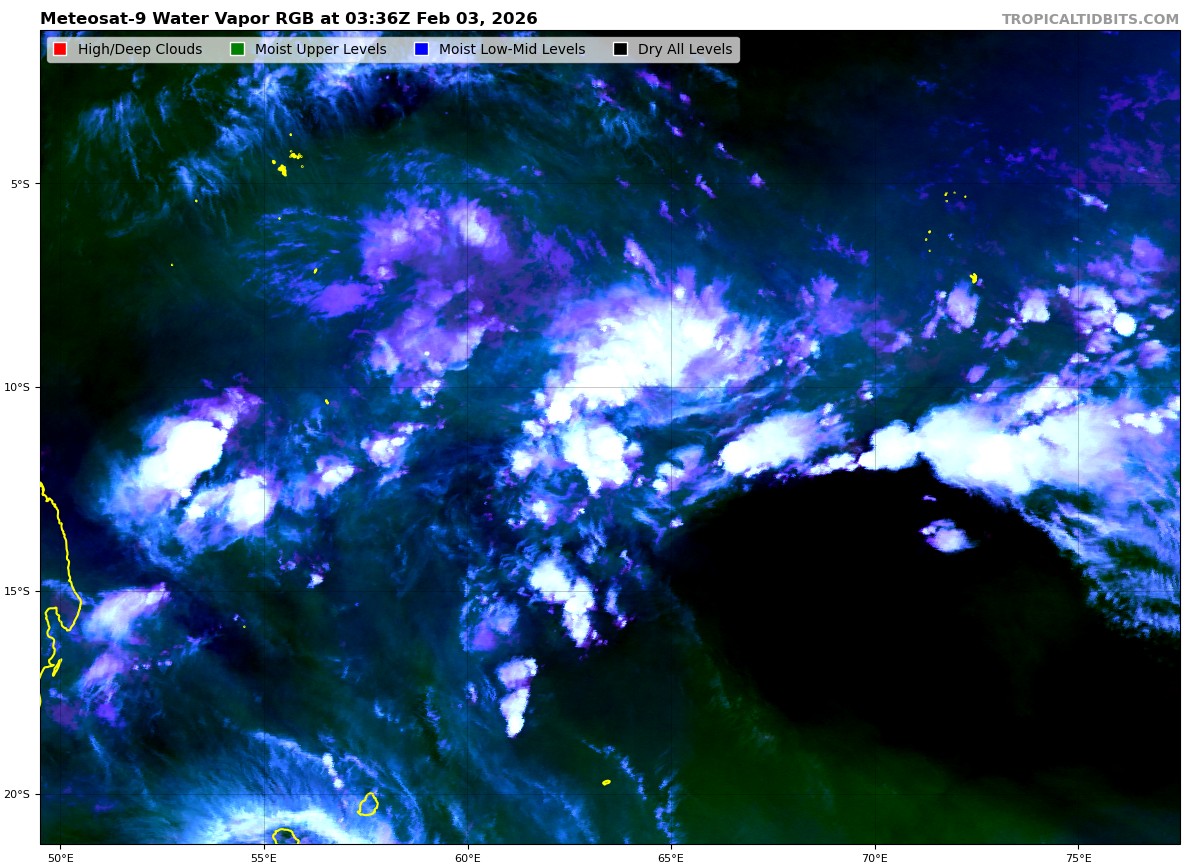Image resolution: width=1200 pixels, height=867 pixels.
Task: Click the Mauritius island outline
Action: (368, 804)
